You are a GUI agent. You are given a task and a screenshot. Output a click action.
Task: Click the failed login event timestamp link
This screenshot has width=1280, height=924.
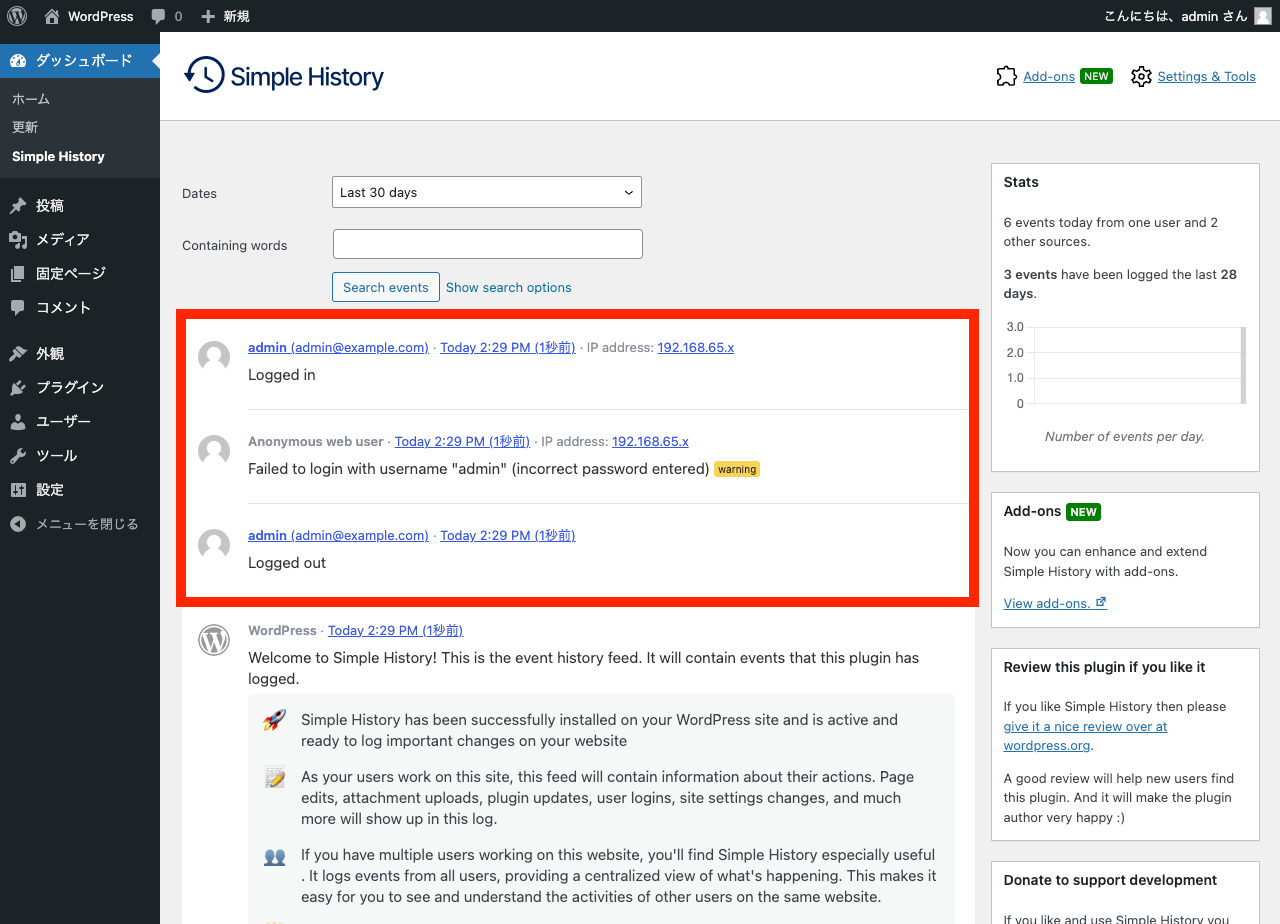click(462, 441)
